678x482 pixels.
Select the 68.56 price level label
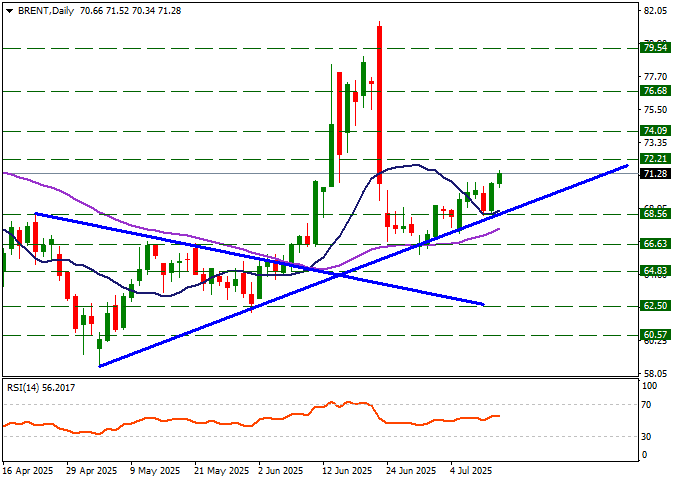click(x=656, y=214)
